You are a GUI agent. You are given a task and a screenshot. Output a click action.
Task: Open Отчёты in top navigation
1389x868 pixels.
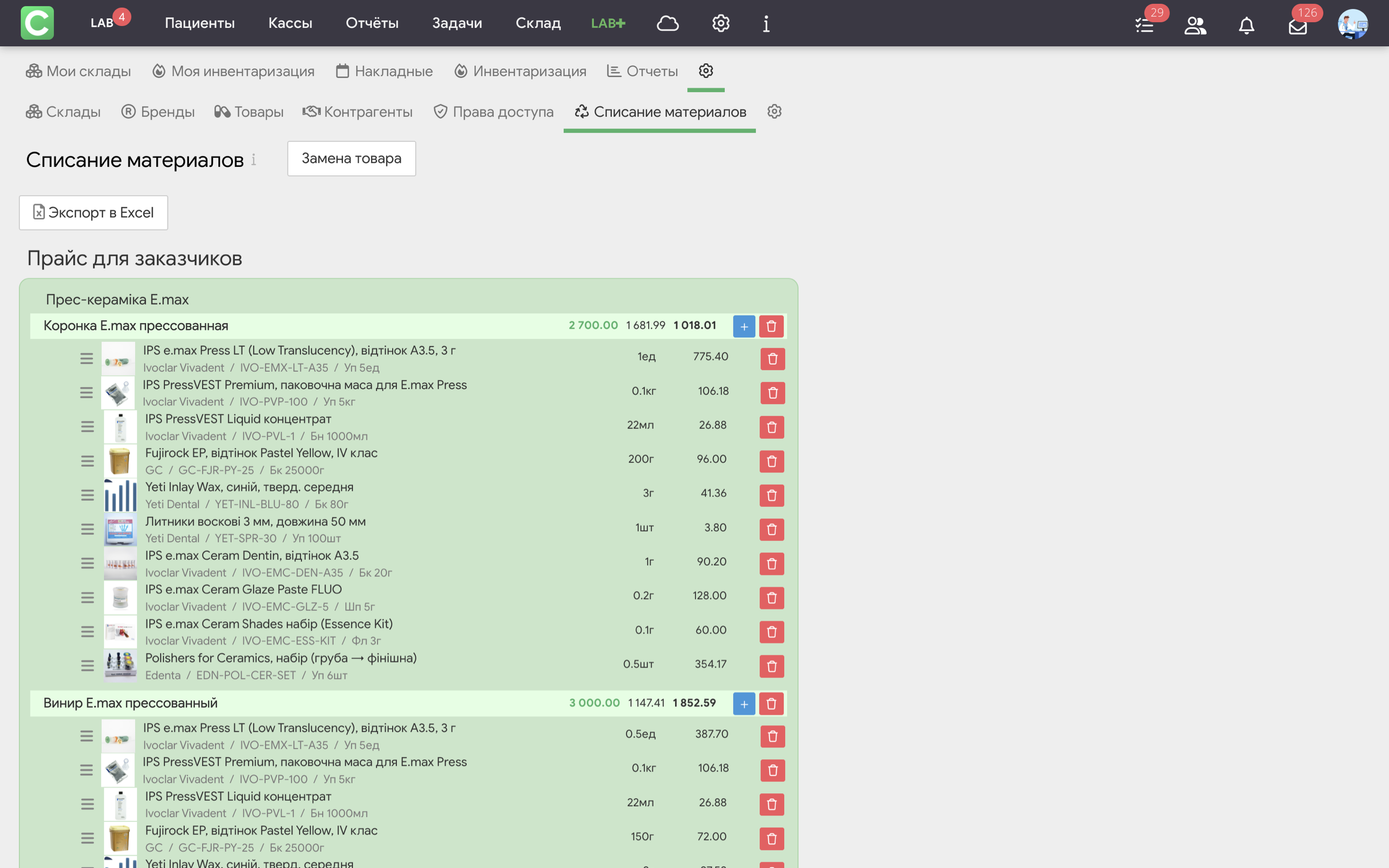[x=372, y=23]
